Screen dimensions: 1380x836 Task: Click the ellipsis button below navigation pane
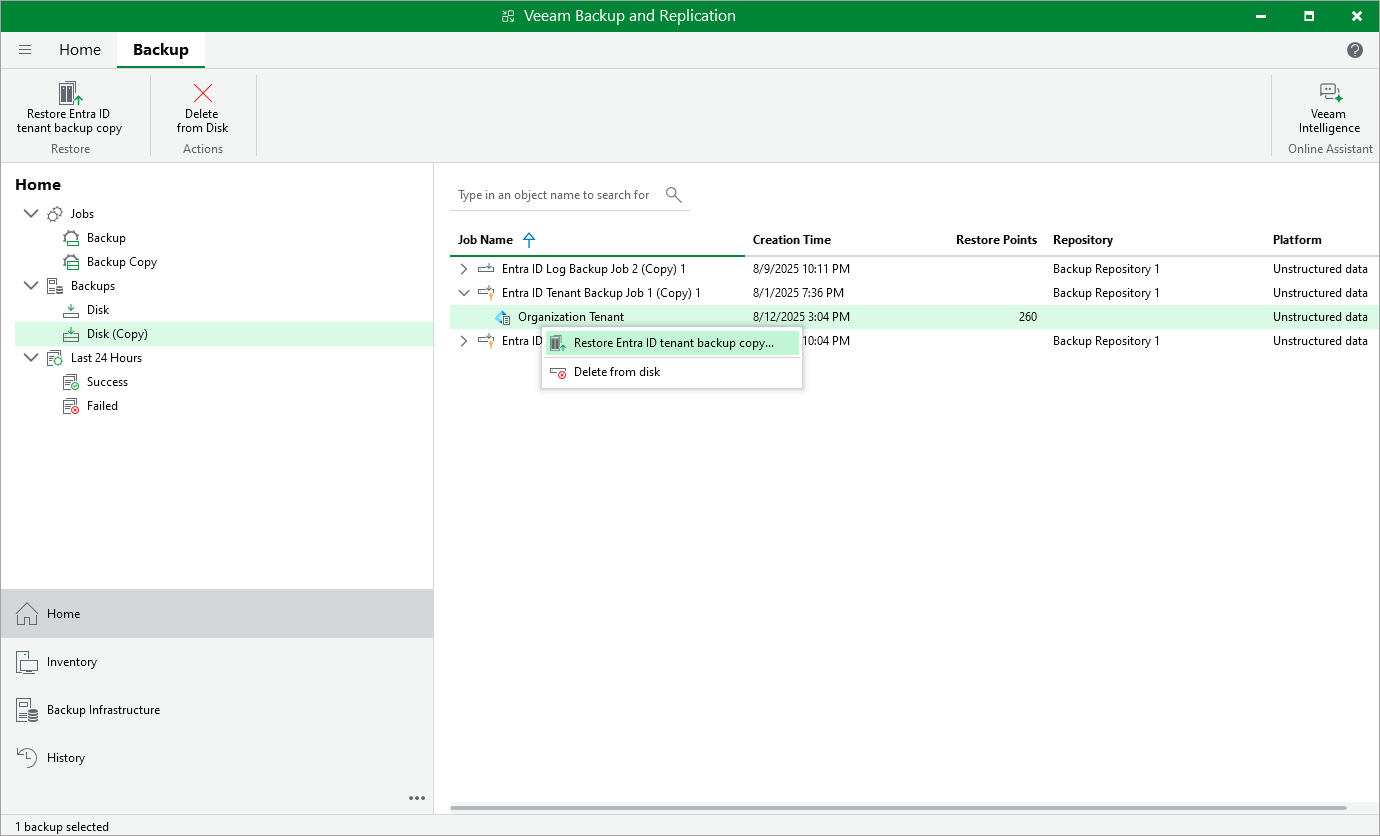[x=417, y=798]
